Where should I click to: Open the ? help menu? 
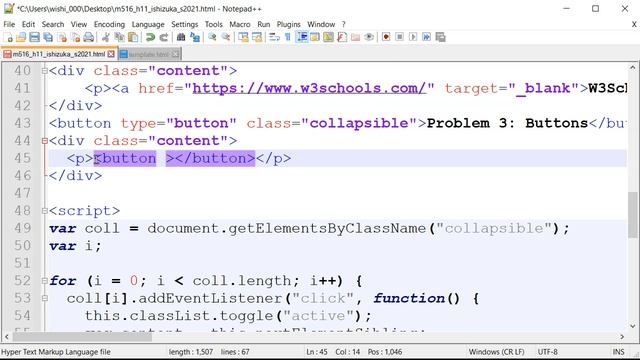[x=344, y=24]
